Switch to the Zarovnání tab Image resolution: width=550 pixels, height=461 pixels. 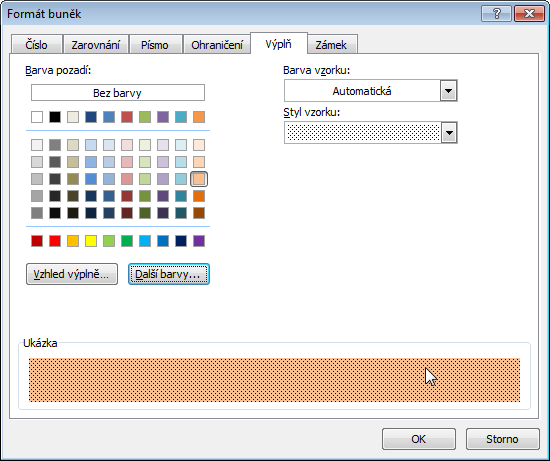95,45
